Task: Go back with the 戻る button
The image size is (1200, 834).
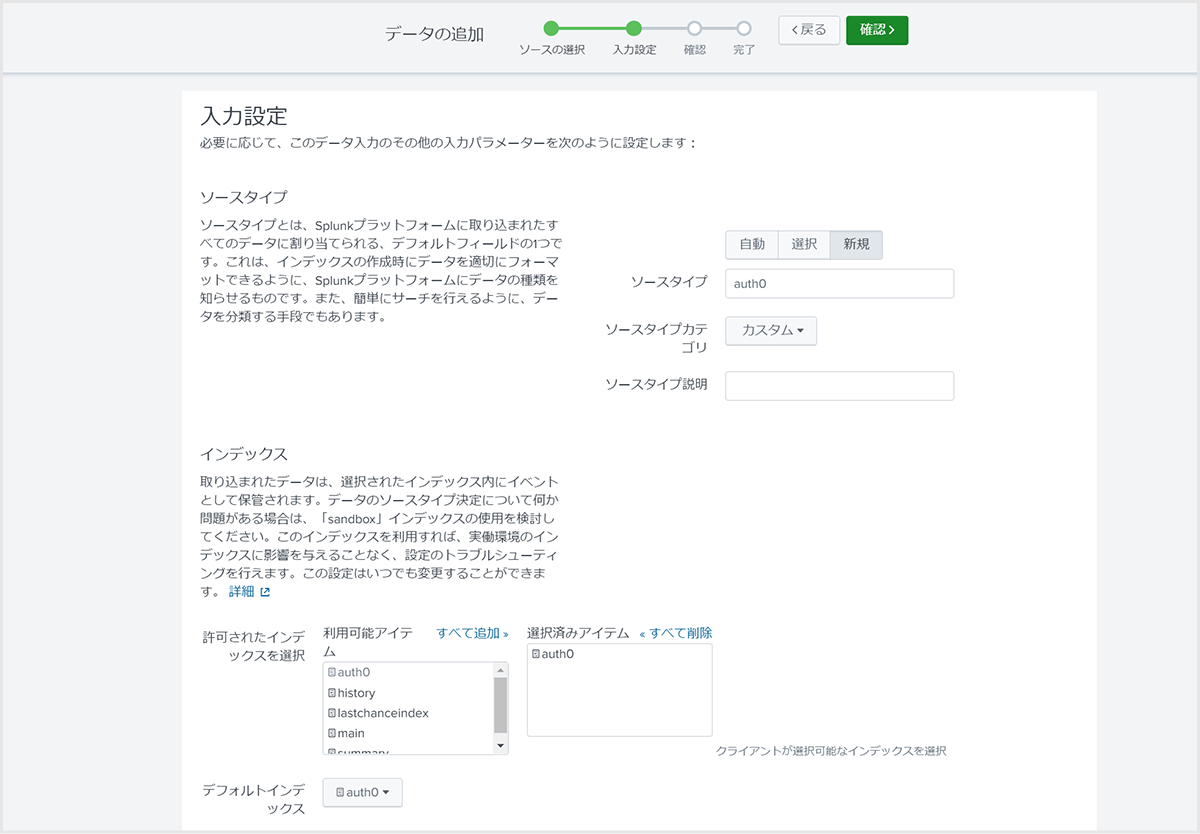Action: (x=809, y=30)
